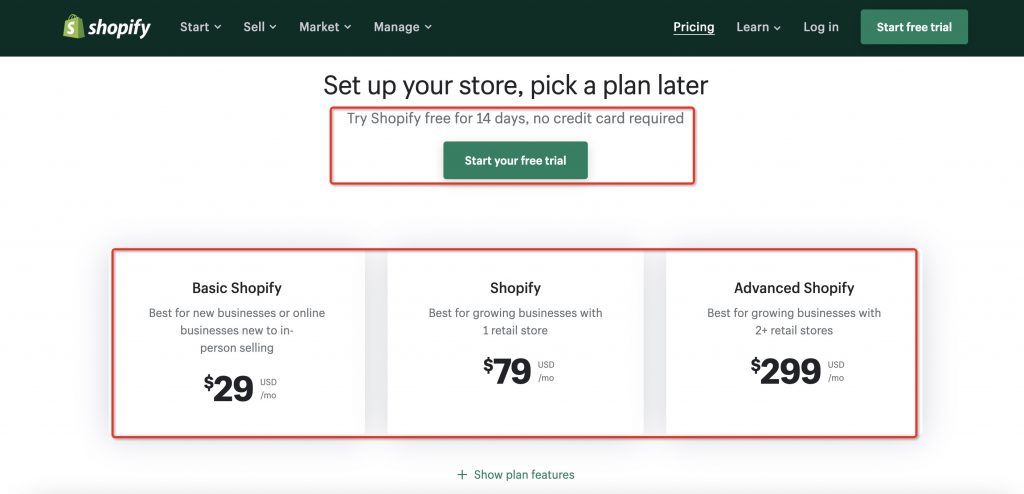Select the Shopify $79 plan card
This screenshot has height=494, width=1024.
(515, 343)
